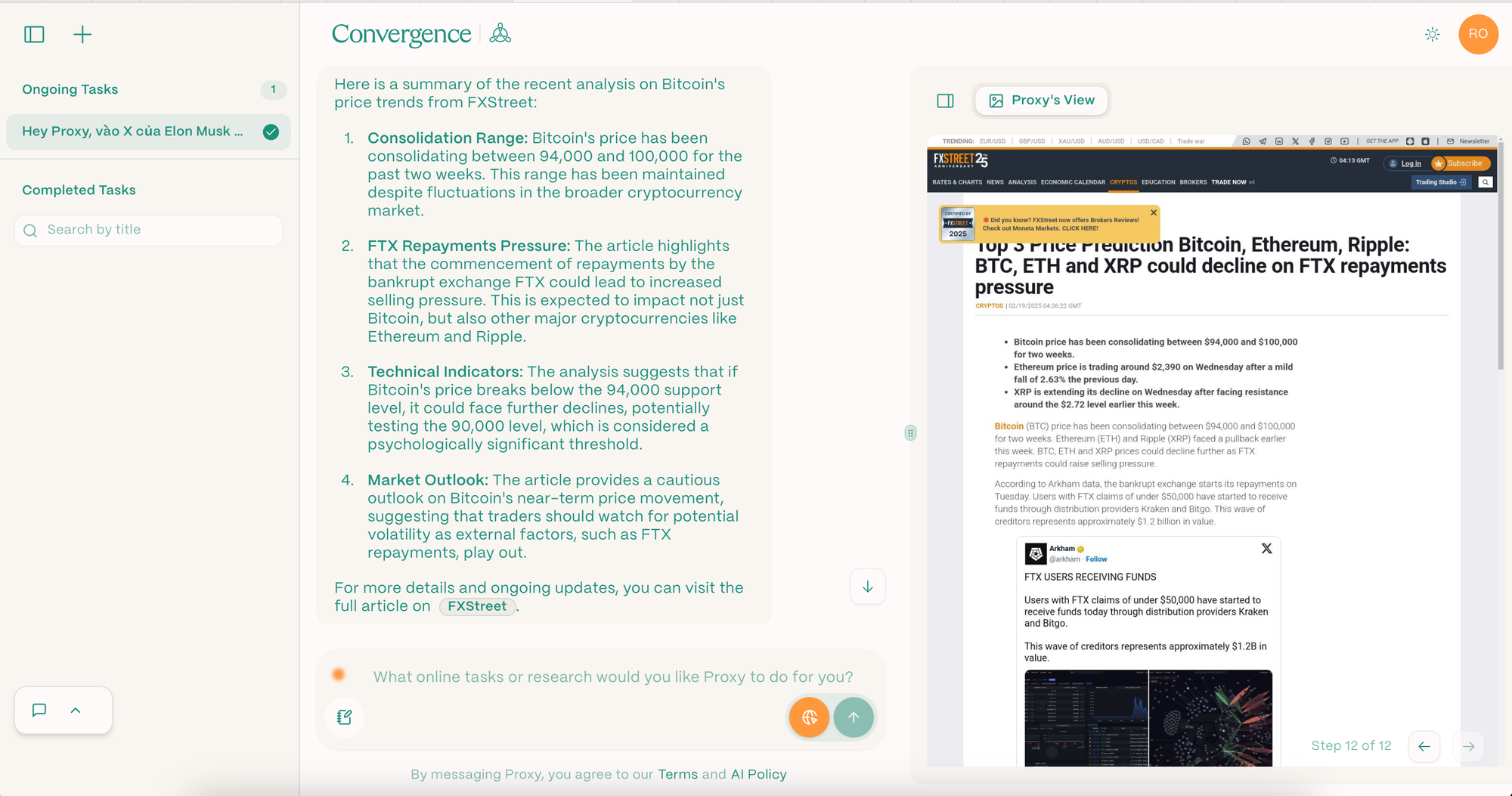This screenshot has height=796, width=1512.
Task: Click trending AUD/USD link
Action: click(x=1111, y=141)
